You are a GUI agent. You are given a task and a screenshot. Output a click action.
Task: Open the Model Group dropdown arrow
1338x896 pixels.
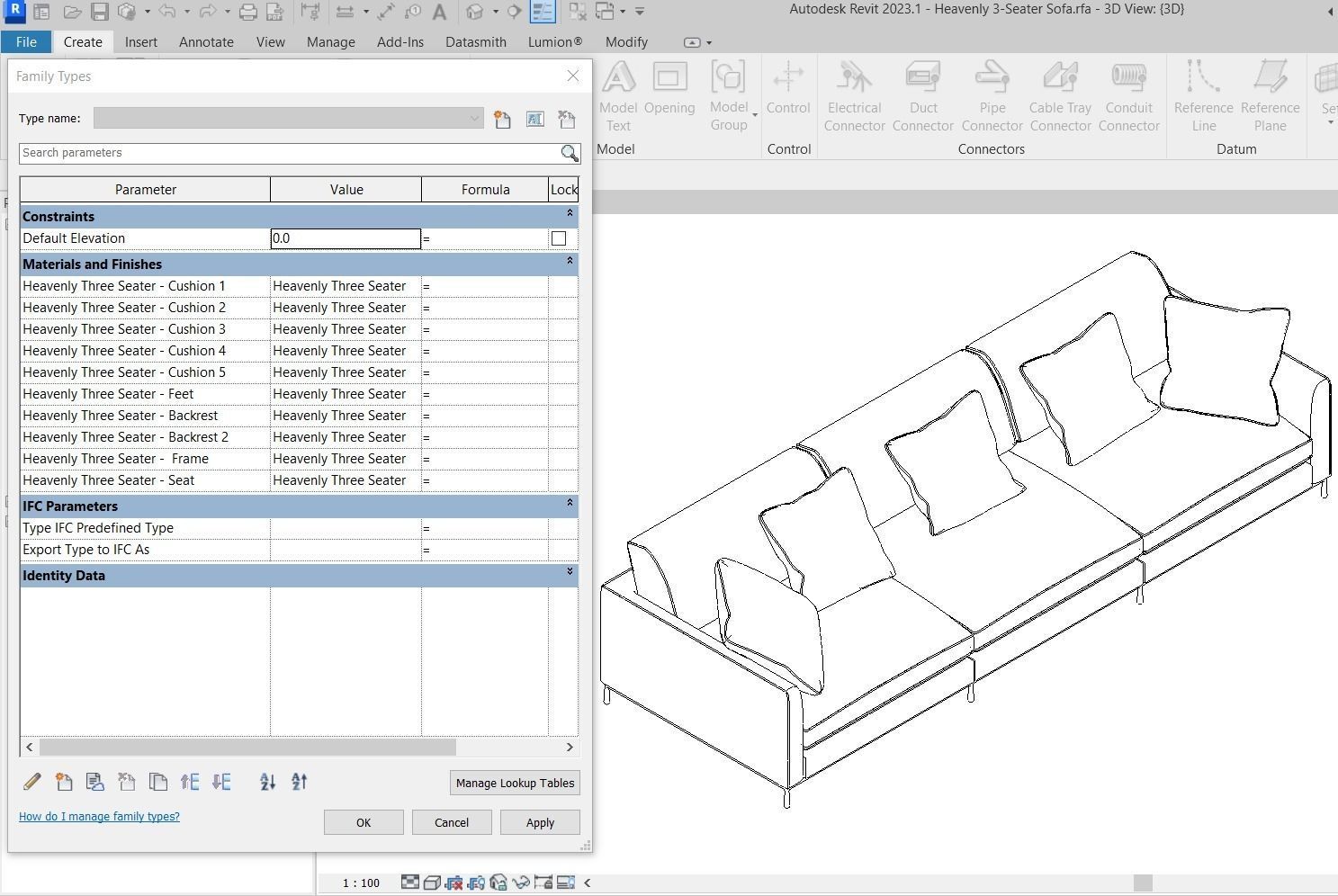755,116
